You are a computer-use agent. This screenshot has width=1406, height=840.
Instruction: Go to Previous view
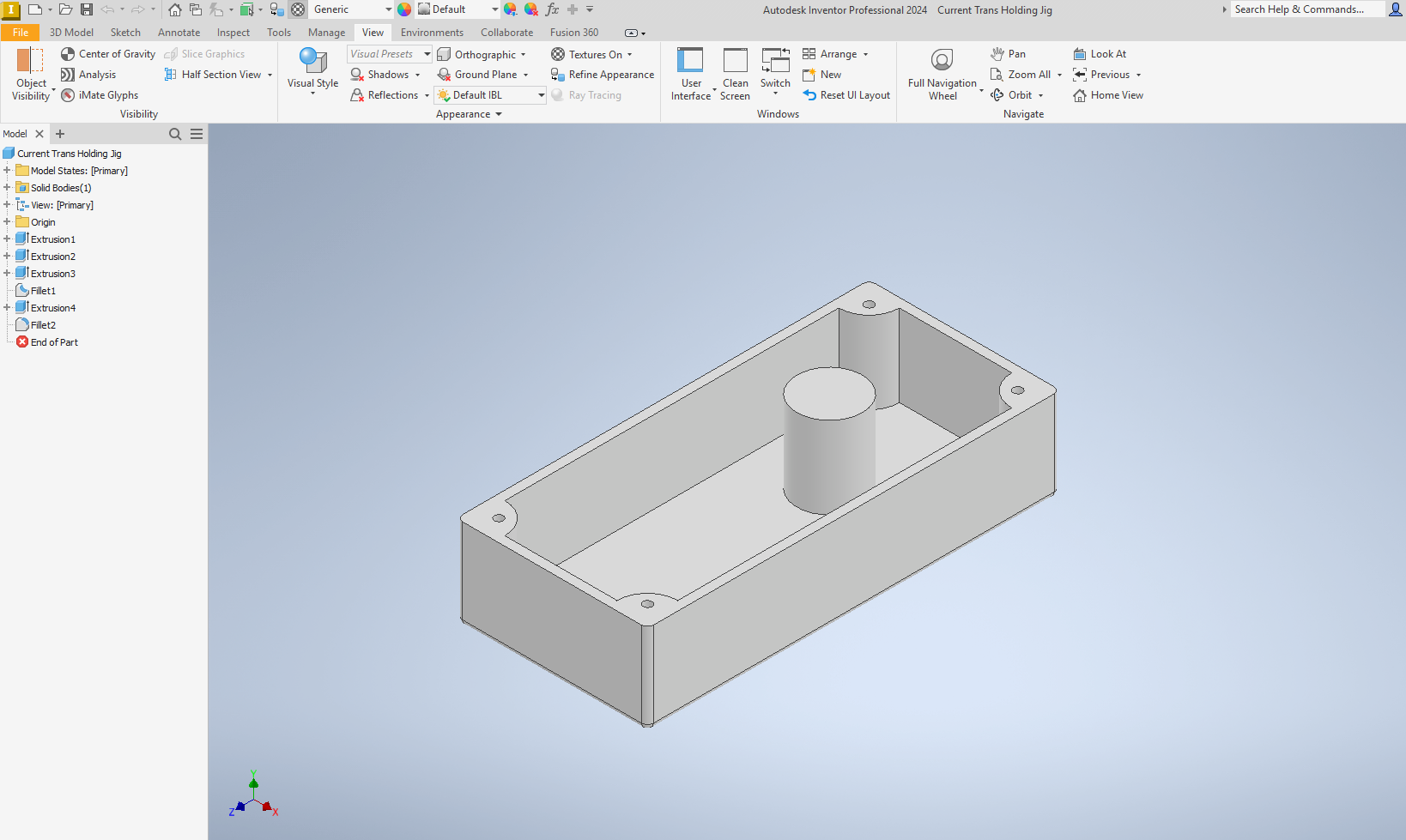1101,75
